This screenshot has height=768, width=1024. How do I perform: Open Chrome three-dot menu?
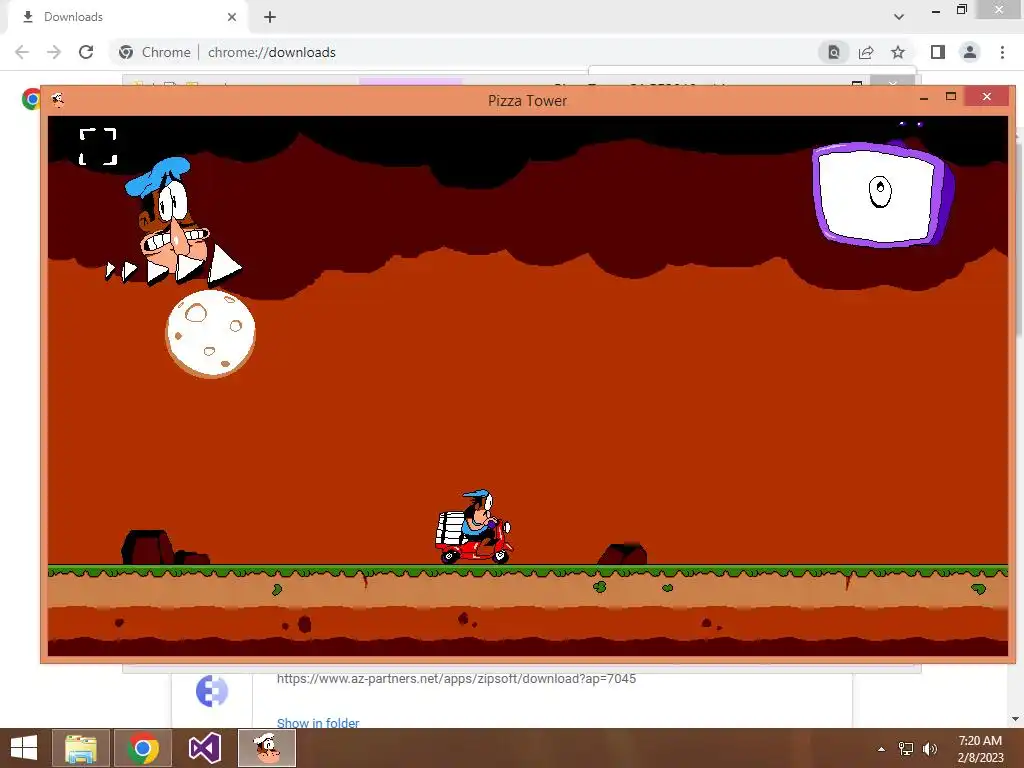[1002, 52]
